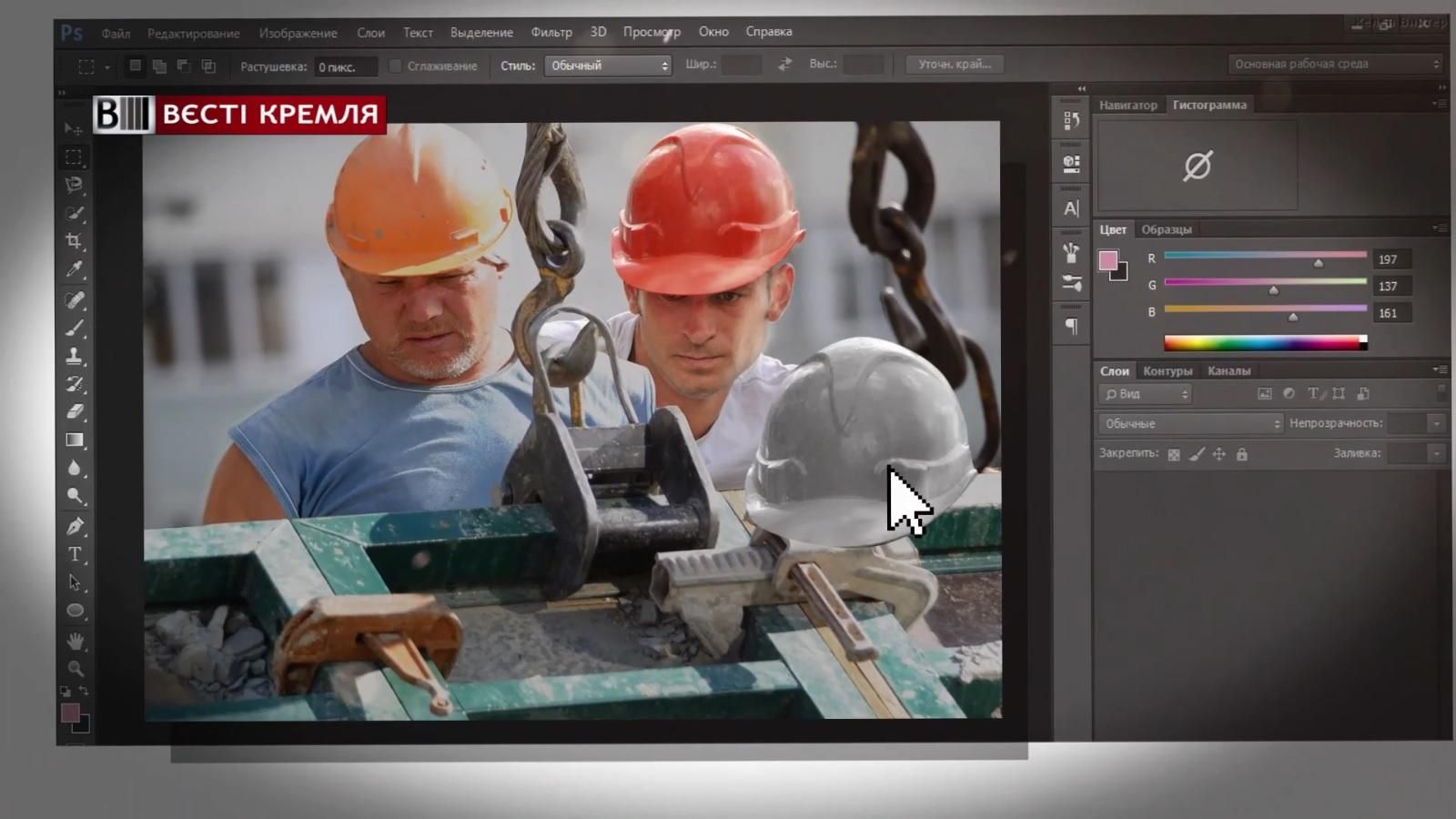1456x819 pixels.
Task: Open the Стиль dropdown set to Обычный
Action: tap(607, 66)
